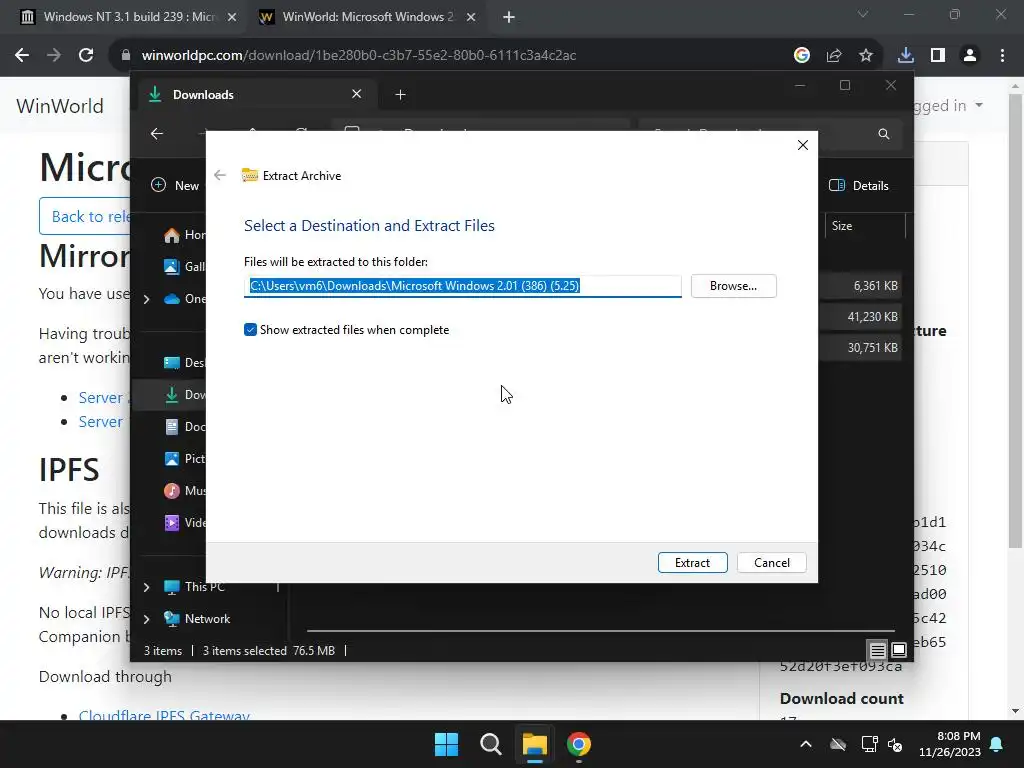Open the Windows Start menu

point(447,744)
